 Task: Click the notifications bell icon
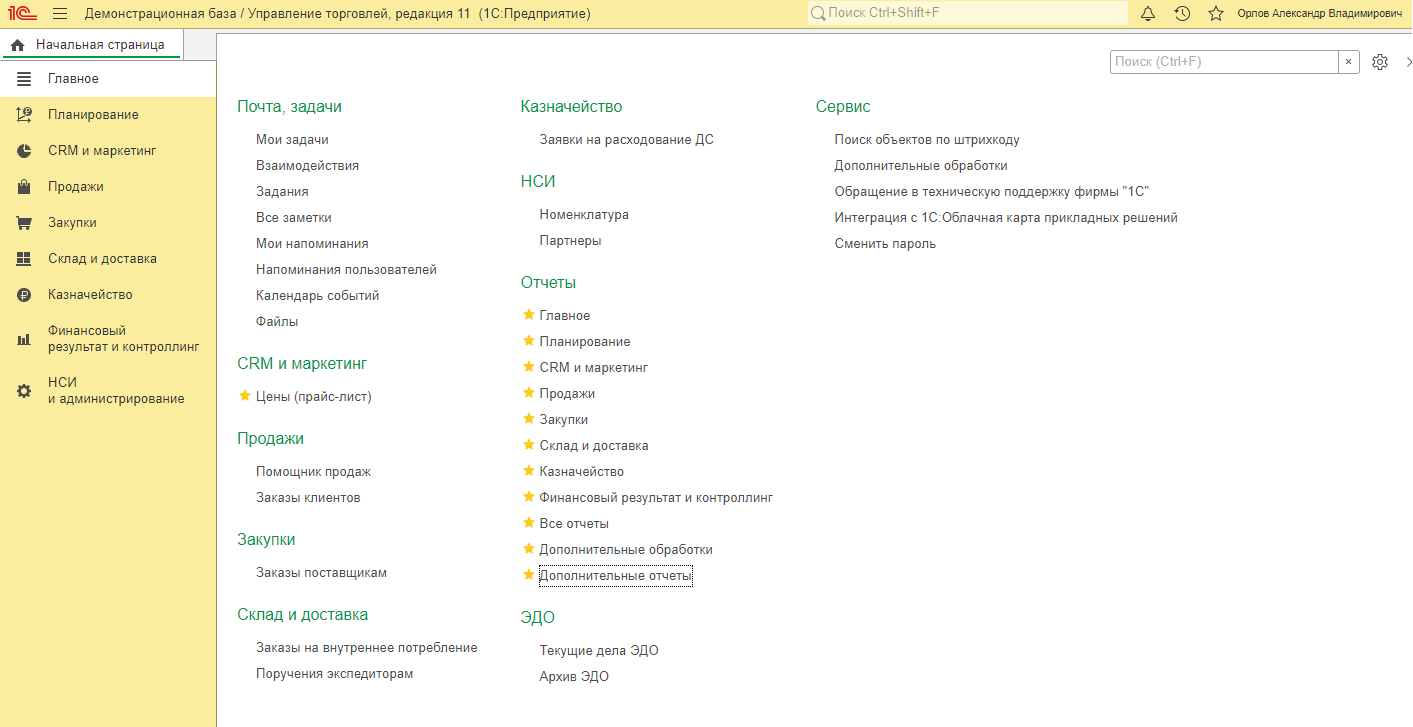click(1148, 14)
